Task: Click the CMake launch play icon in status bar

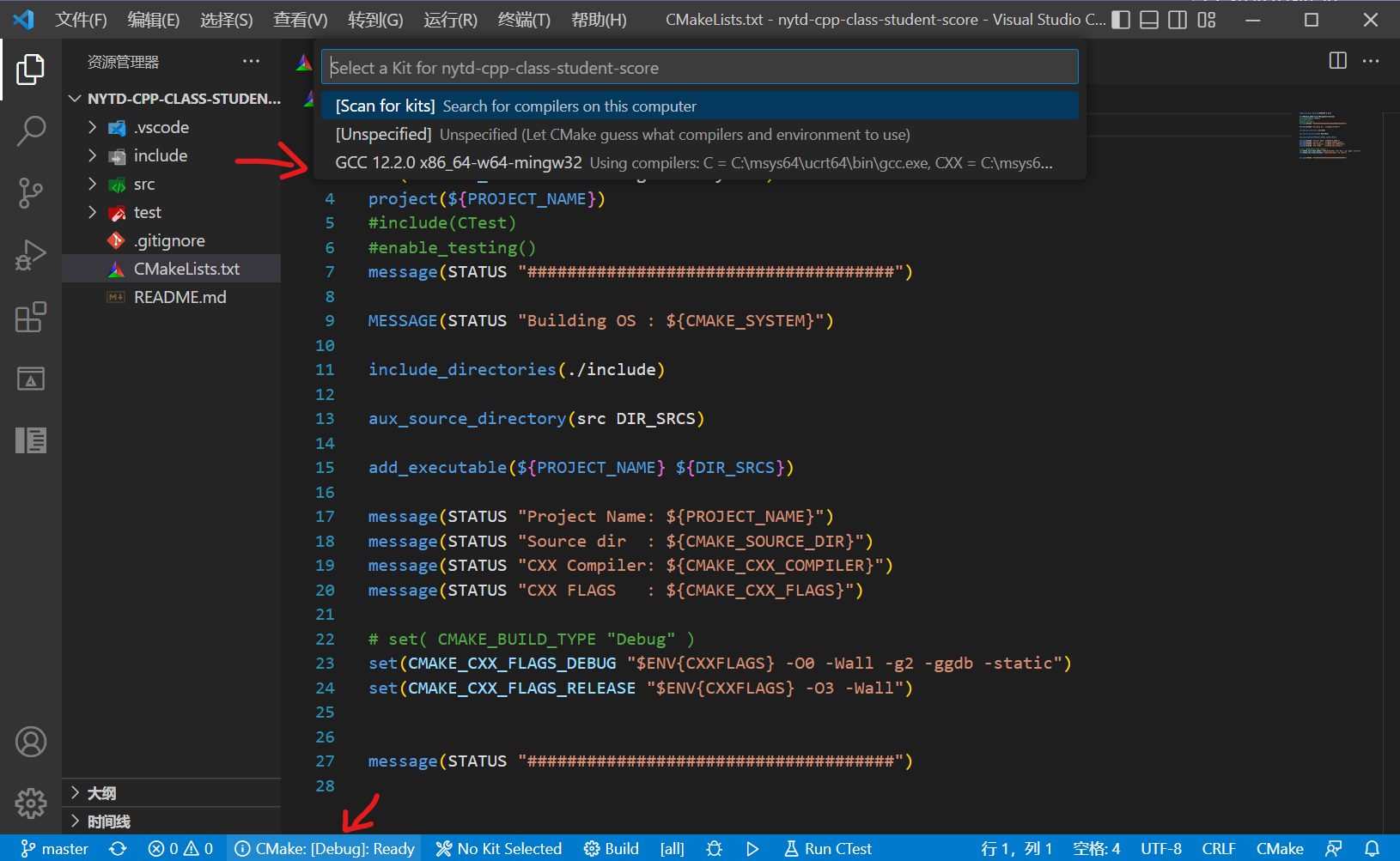Action: tap(752, 848)
